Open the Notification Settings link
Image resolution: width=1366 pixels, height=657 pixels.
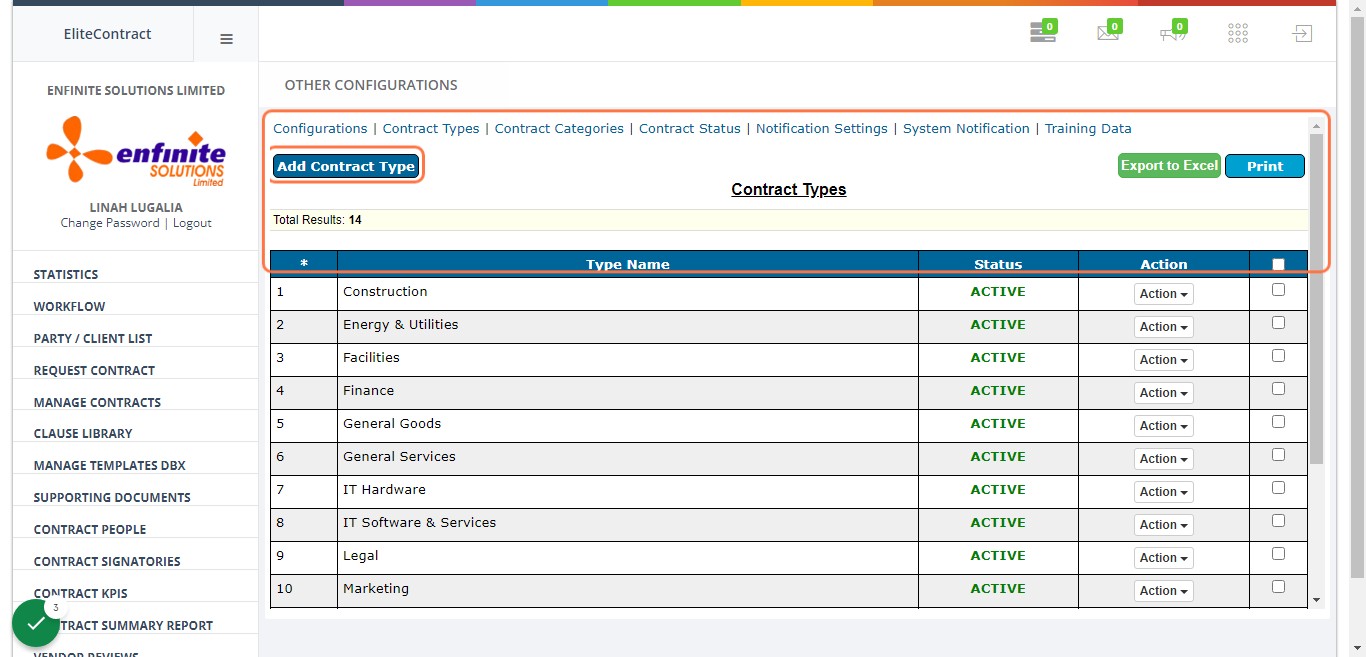(x=822, y=129)
